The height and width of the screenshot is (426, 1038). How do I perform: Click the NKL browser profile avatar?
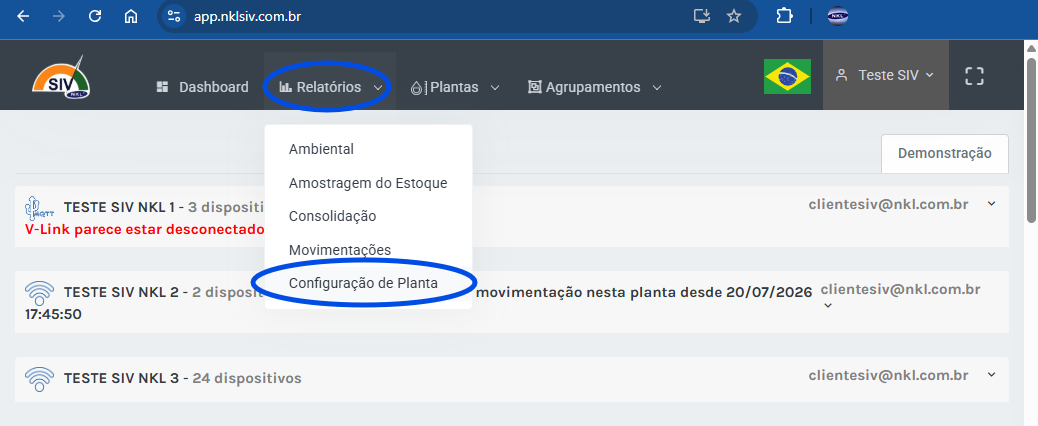pos(838,17)
